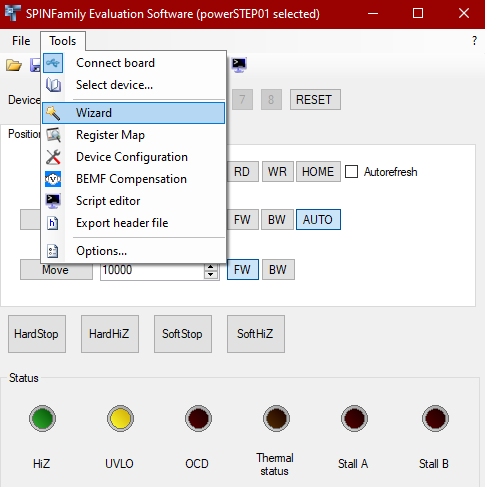Select BW direction for Move command
Image resolution: width=485 pixels, height=487 pixels.
[278, 270]
